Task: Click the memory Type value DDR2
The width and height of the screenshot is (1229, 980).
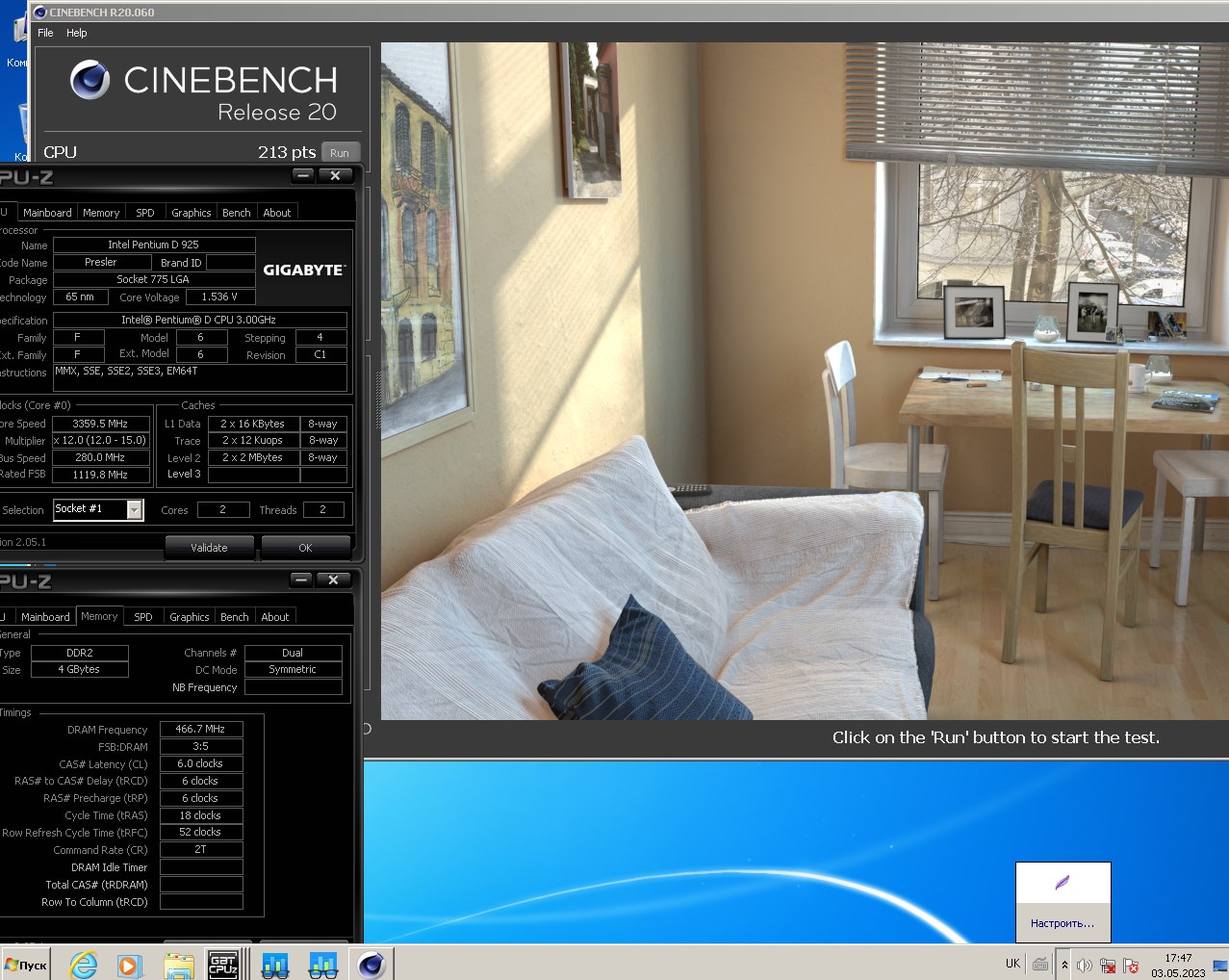Action: pyautogui.click(x=80, y=653)
